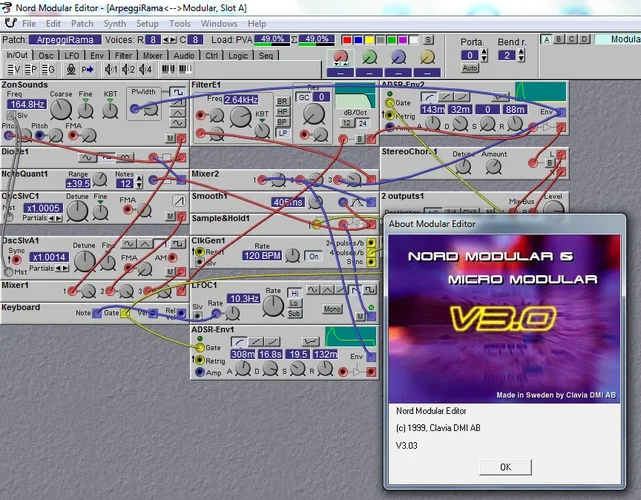
Task: Select the pulse waveform in ZonSounds
Action: tap(178, 92)
